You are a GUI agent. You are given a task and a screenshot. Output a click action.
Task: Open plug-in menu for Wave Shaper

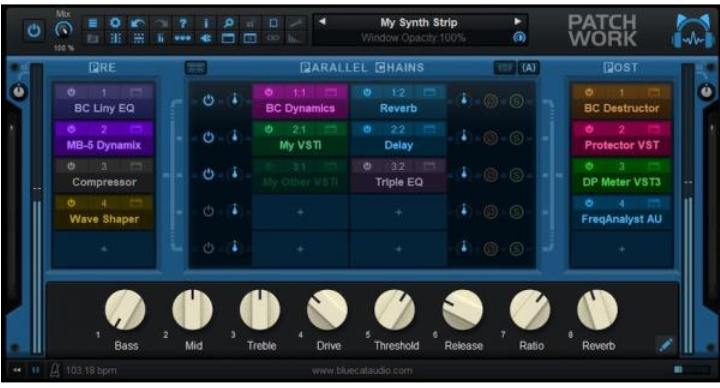[104, 219]
